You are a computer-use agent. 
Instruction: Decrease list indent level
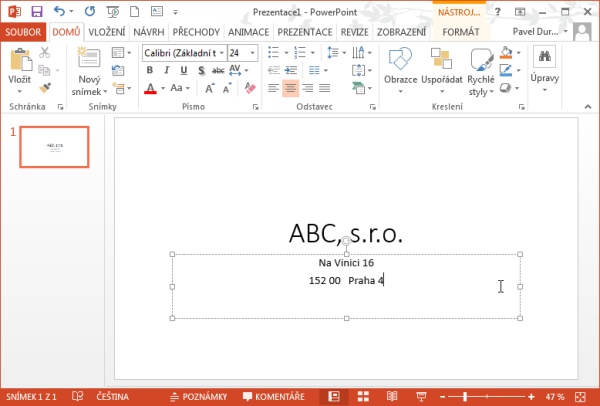pos(273,70)
